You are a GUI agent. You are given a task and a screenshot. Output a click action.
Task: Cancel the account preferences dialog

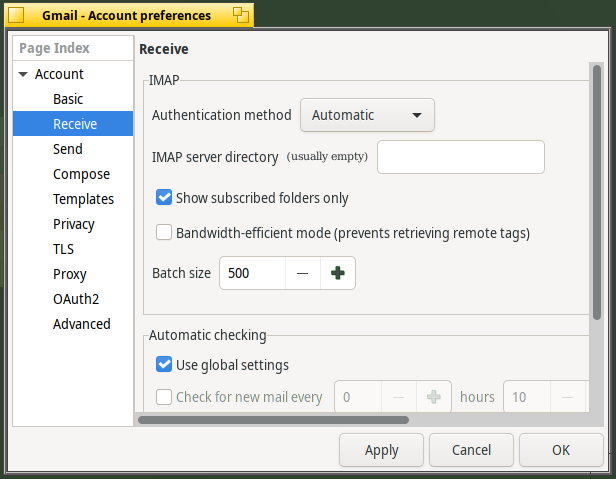tap(471, 450)
